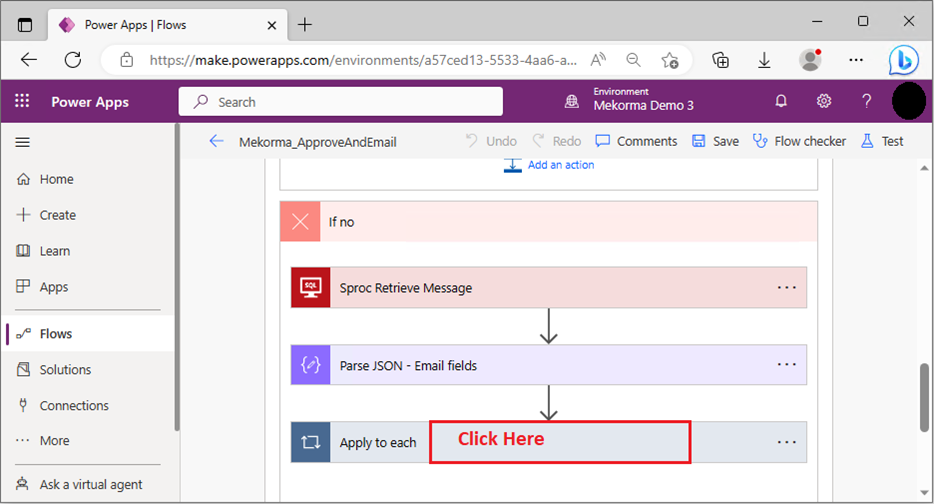
Task: Expand the Apply to each action
Action: point(559,442)
